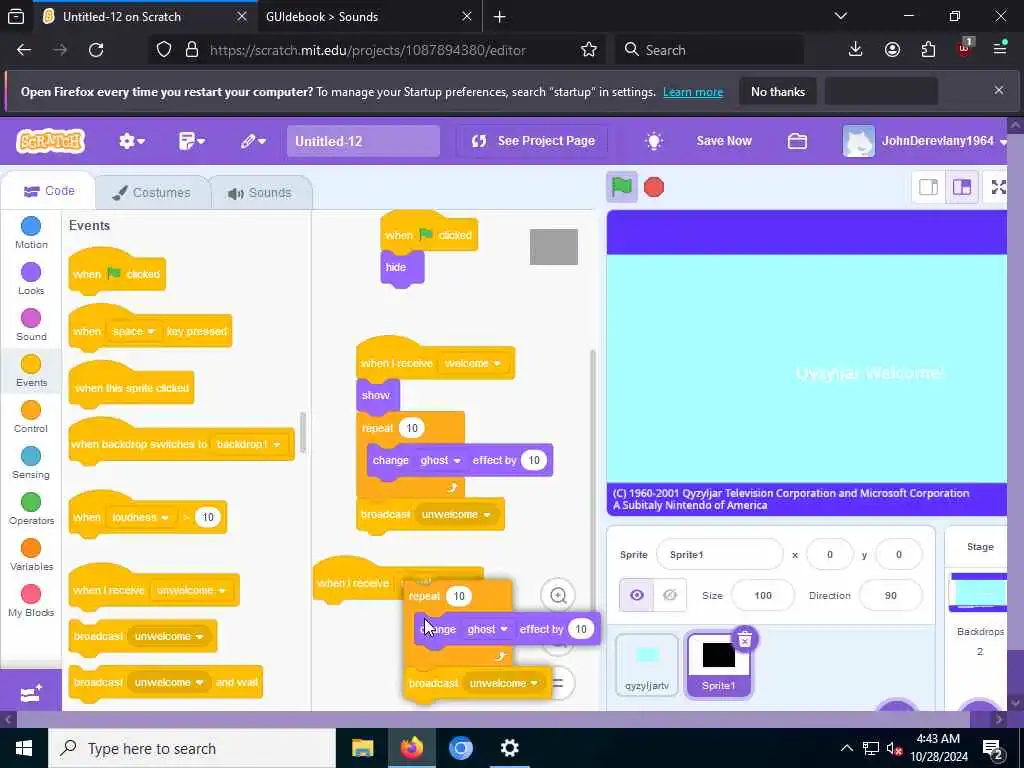Reload the page in Firefox
The image size is (1024, 768).
pos(96,50)
